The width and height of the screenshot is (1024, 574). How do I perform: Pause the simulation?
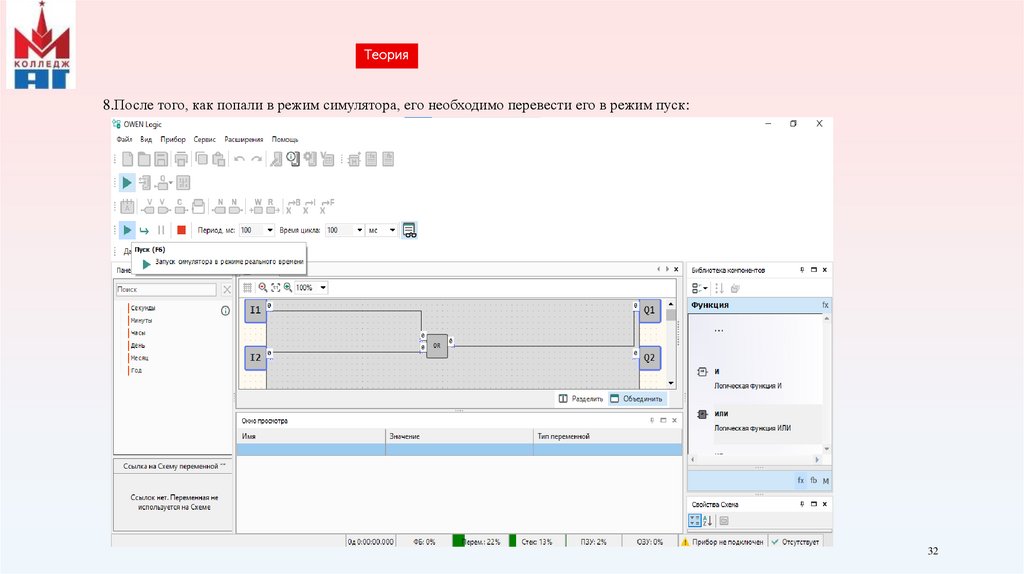coord(161,230)
